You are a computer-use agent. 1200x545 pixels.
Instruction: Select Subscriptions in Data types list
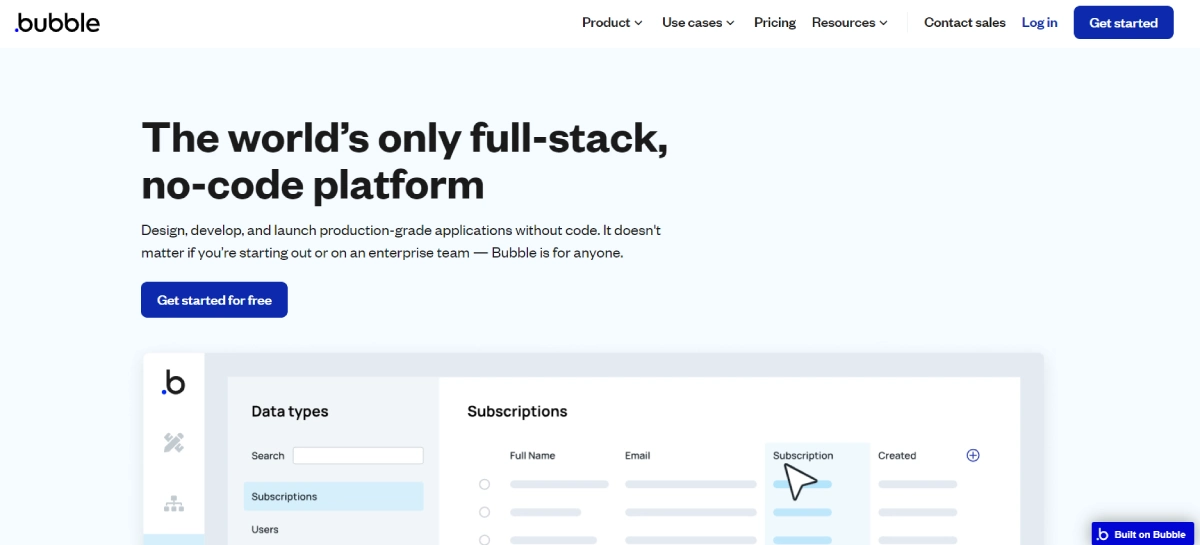click(x=333, y=497)
